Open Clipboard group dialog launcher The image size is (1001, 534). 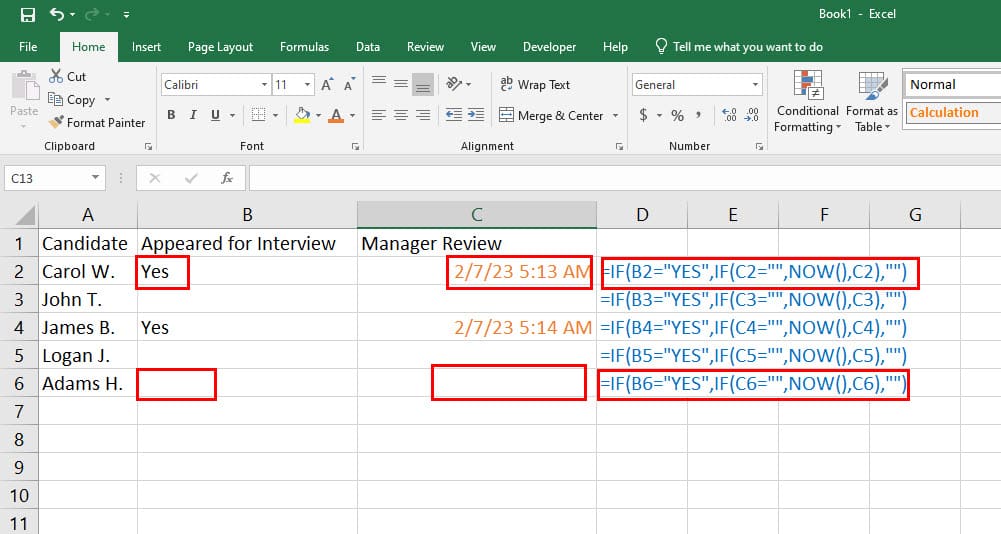[148, 146]
